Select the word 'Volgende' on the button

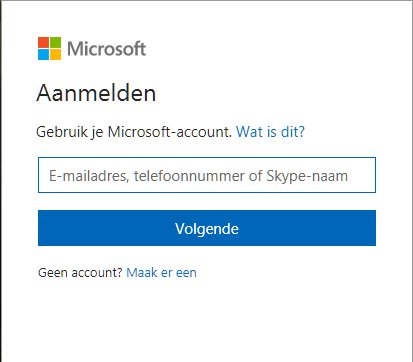207,229
